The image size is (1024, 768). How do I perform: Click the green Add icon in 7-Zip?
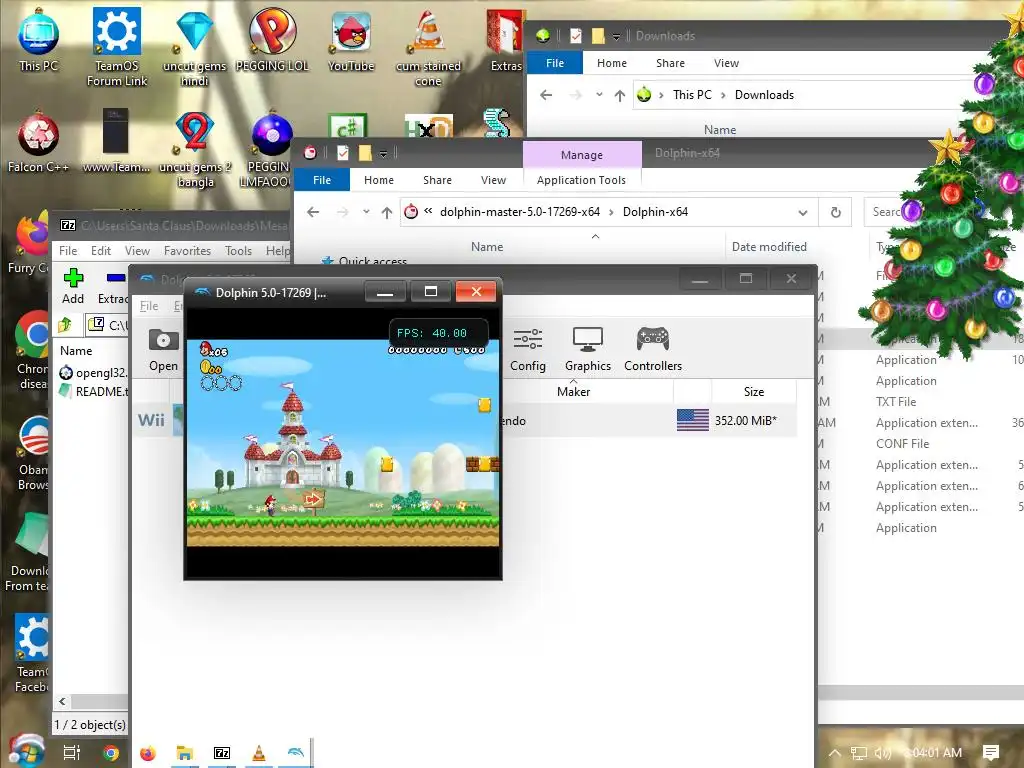tap(73, 286)
